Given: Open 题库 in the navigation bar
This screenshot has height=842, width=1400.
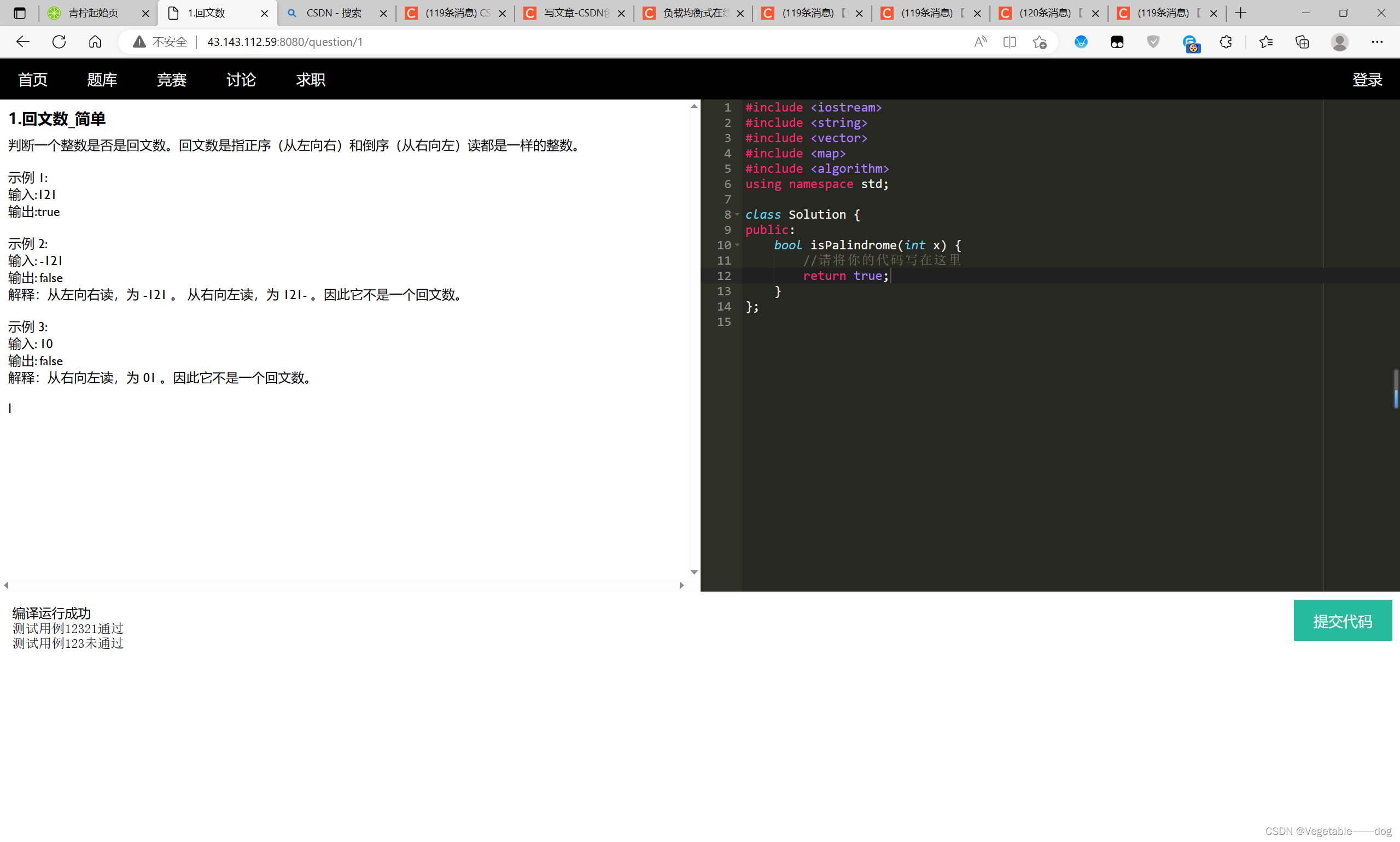Looking at the screenshot, I should point(102,79).
